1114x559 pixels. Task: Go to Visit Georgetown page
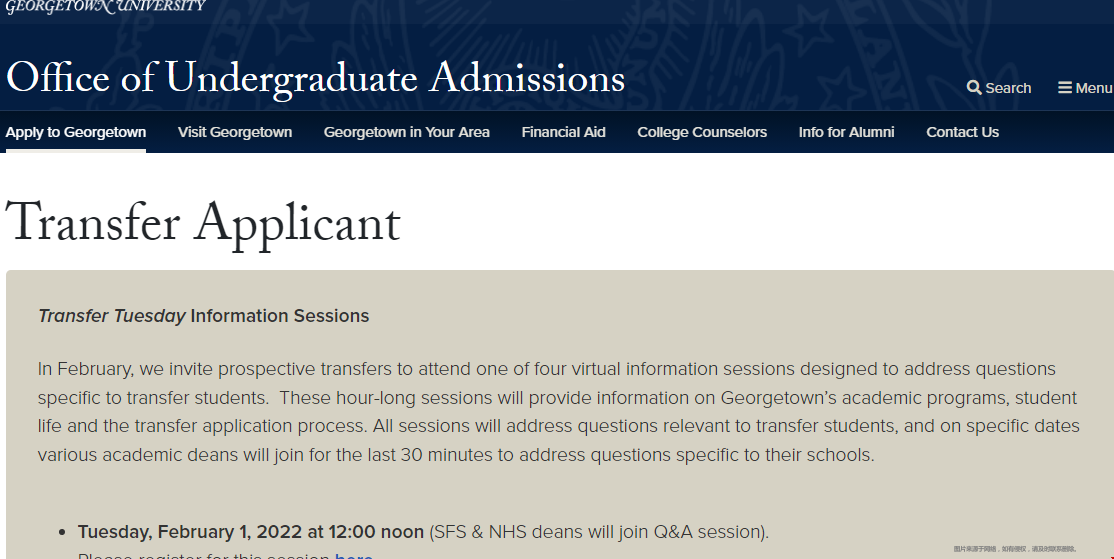point(235,132)
